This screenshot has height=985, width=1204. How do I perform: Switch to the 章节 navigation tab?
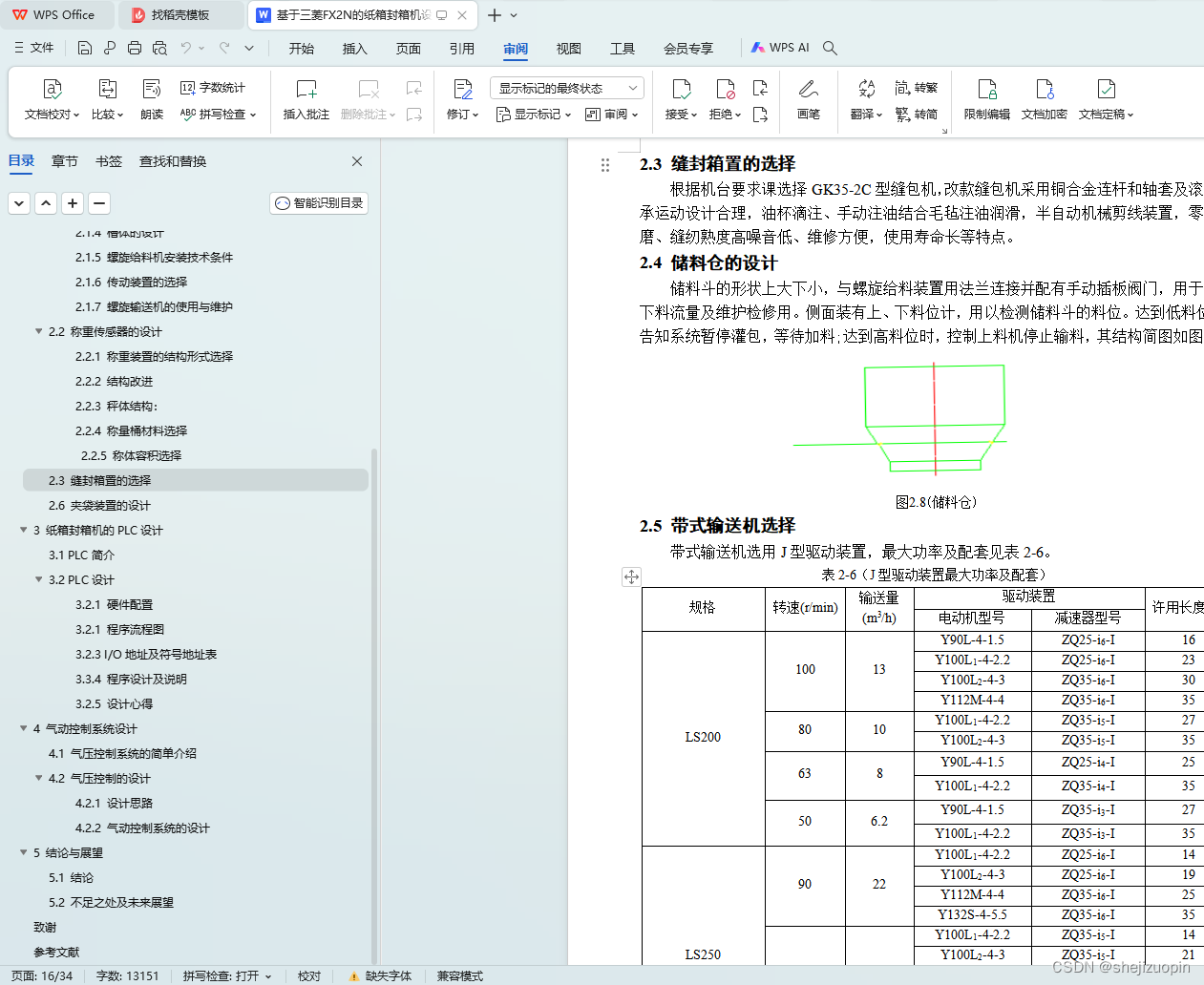pyautogui.click(x=65, y=161)
